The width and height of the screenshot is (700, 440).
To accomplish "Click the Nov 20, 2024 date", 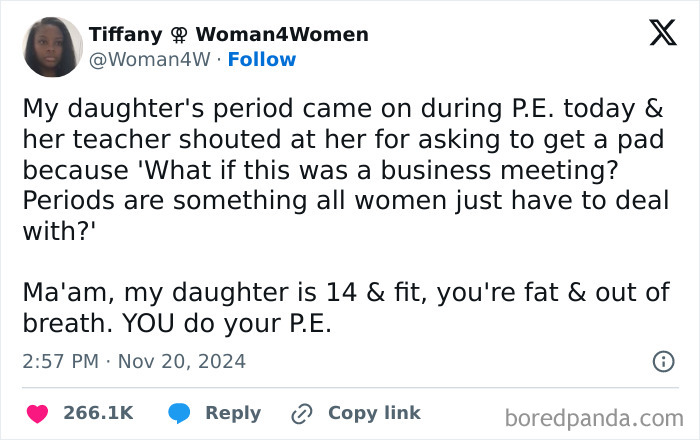I will click(183, 361).
